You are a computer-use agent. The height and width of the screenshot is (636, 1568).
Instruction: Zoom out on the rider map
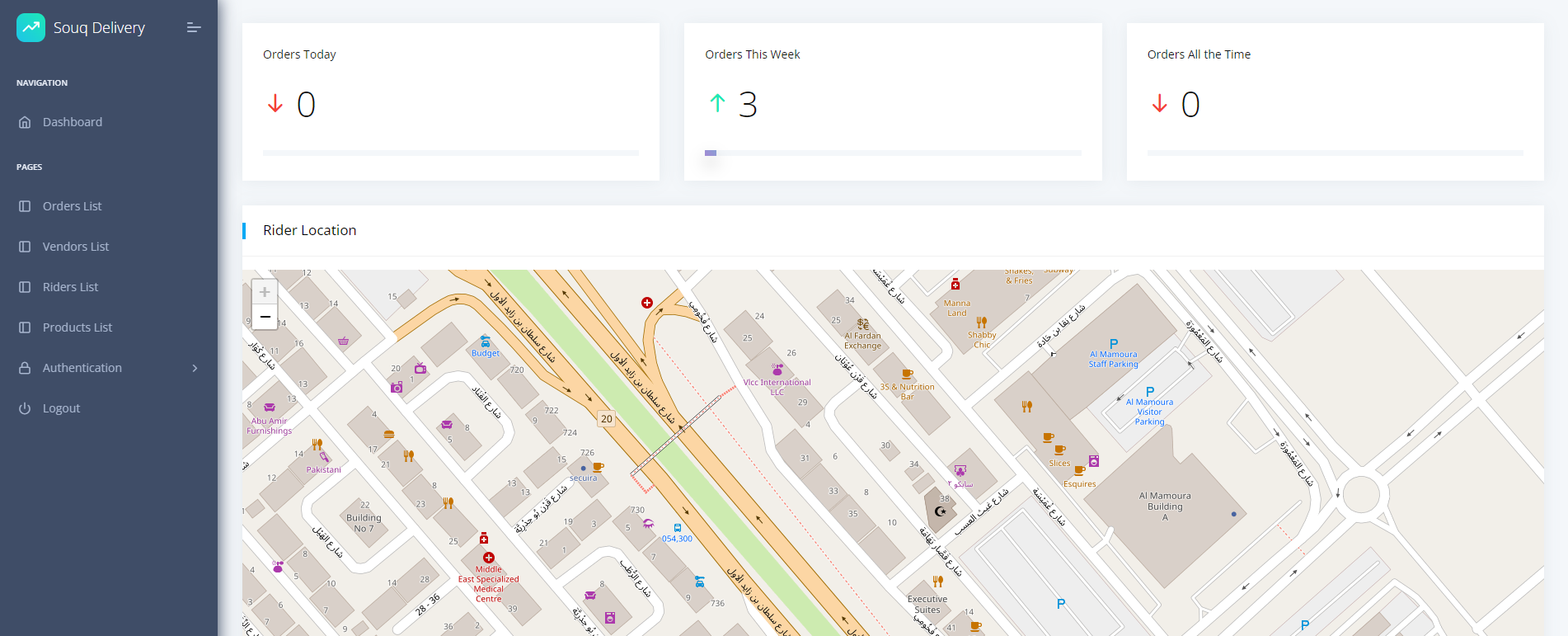pos(265,317)
